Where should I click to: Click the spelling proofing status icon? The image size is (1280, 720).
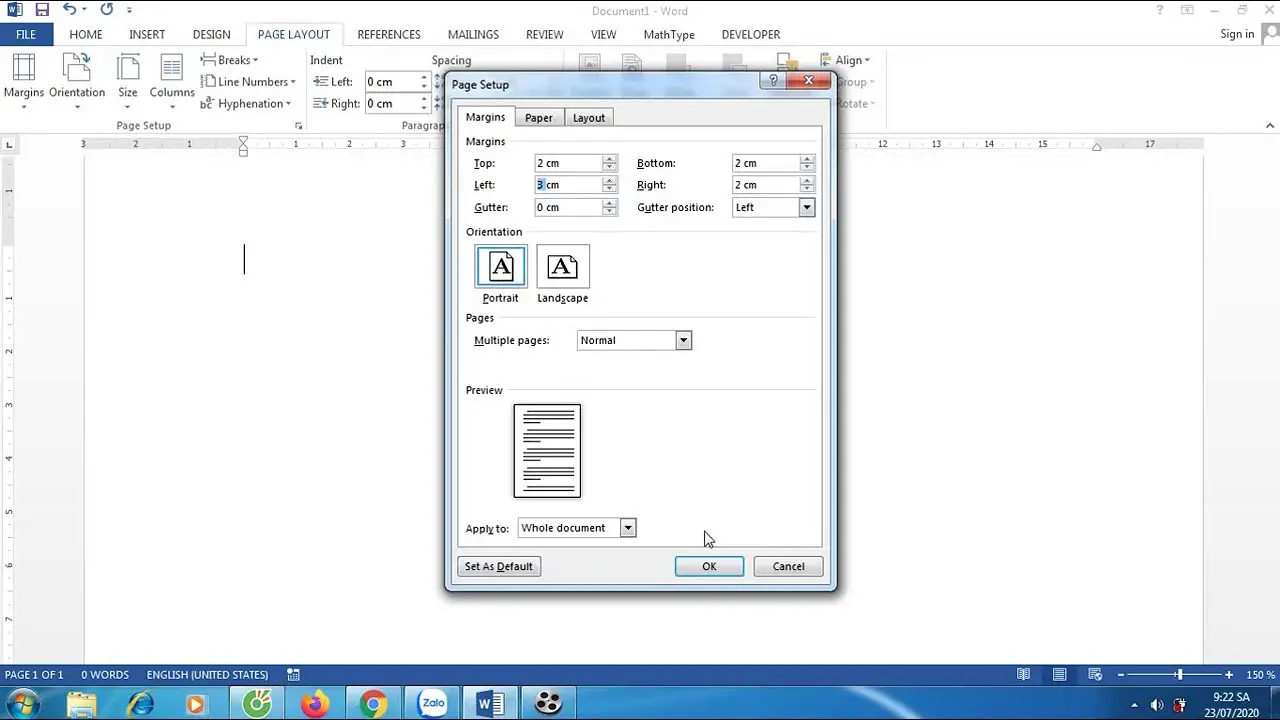293,675
